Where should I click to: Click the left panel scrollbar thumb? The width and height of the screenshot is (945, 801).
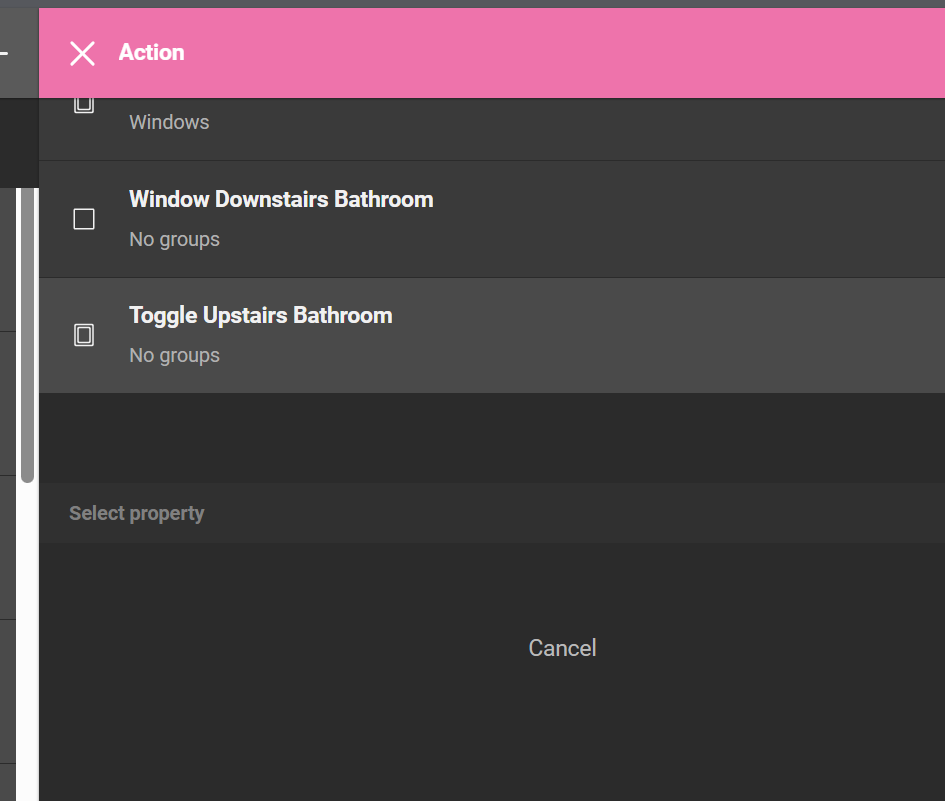click(x=27, y=330)
